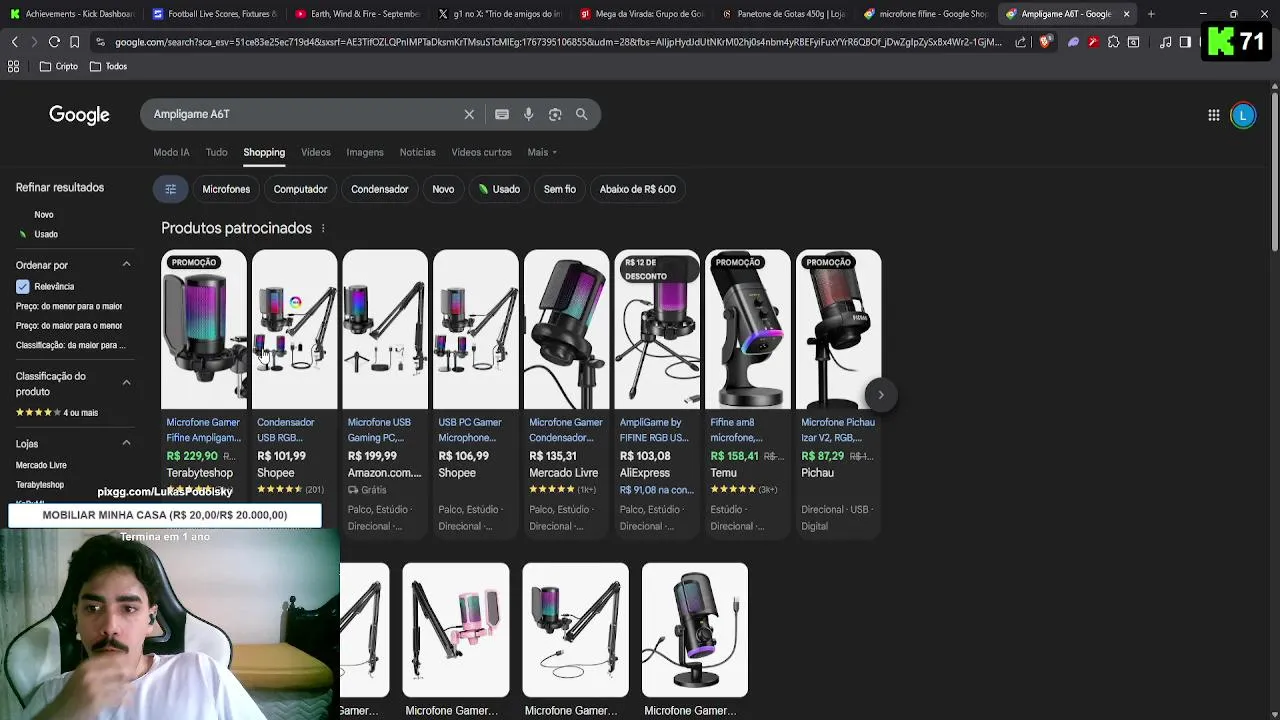Open Fifine am8 microfone Temu product image
Image resolution: width=1280 pixels, height=720 pixels.
(748, 330)
